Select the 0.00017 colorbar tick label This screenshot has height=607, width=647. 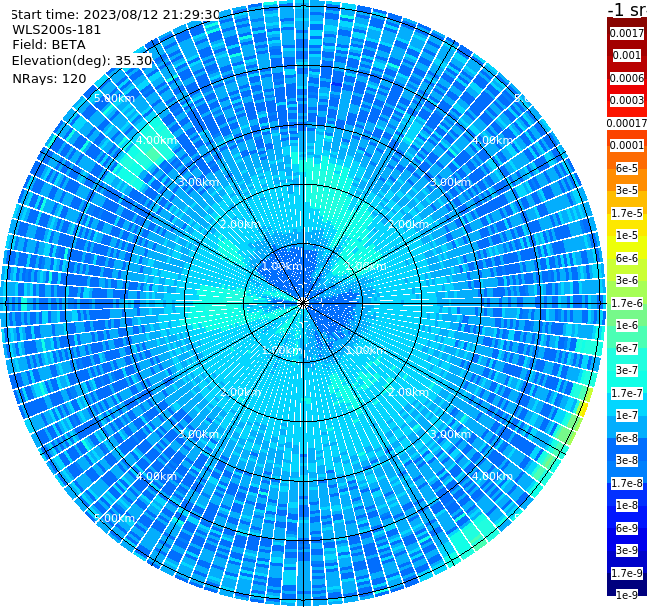click(x=627, y=123)
